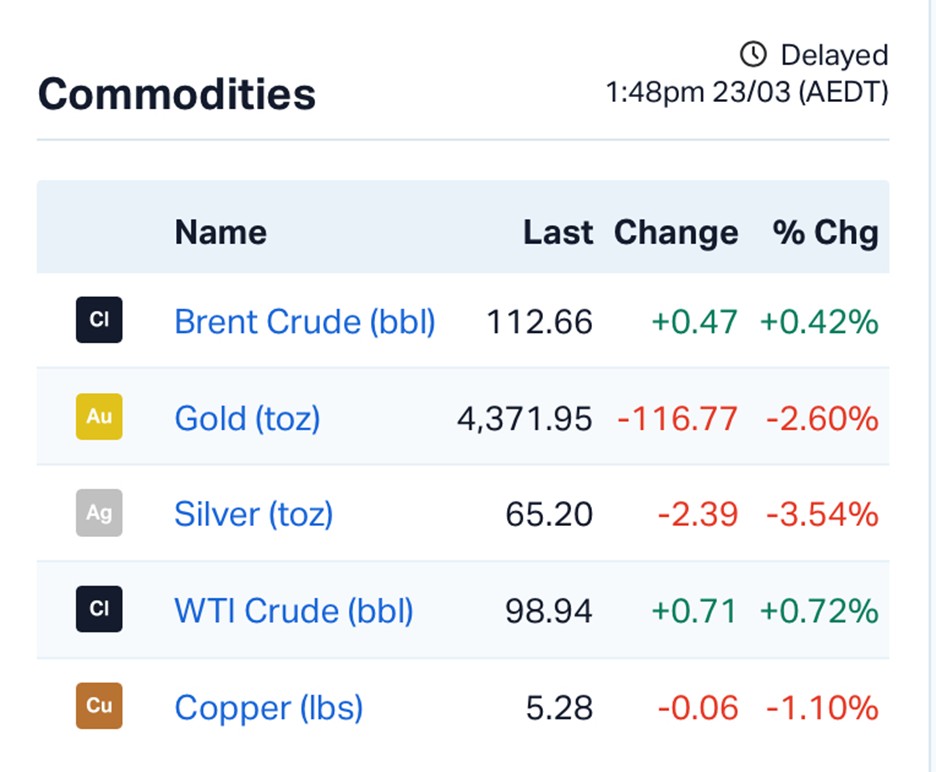The width and height of the screenshot is (936, 772).
Task: Click the grey Ag silver icon
Action: point(99,514)
